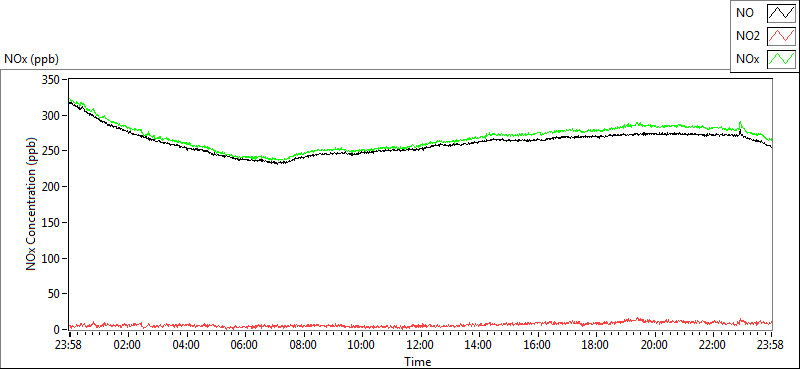Click the NOx (ppb) graph title
800x369 pixels.
tap(31, 59)
